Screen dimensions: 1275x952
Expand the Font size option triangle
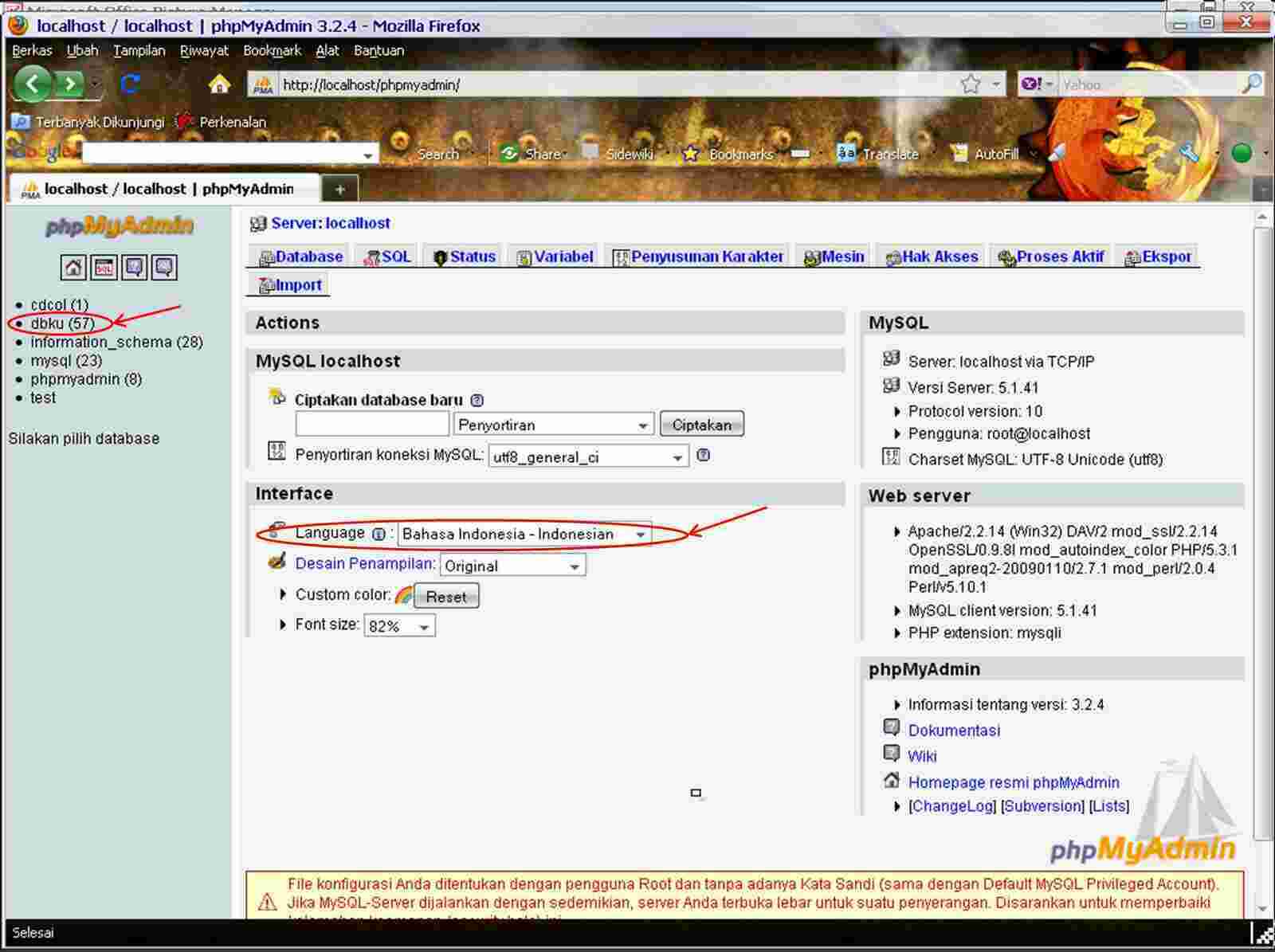[284, 625]
